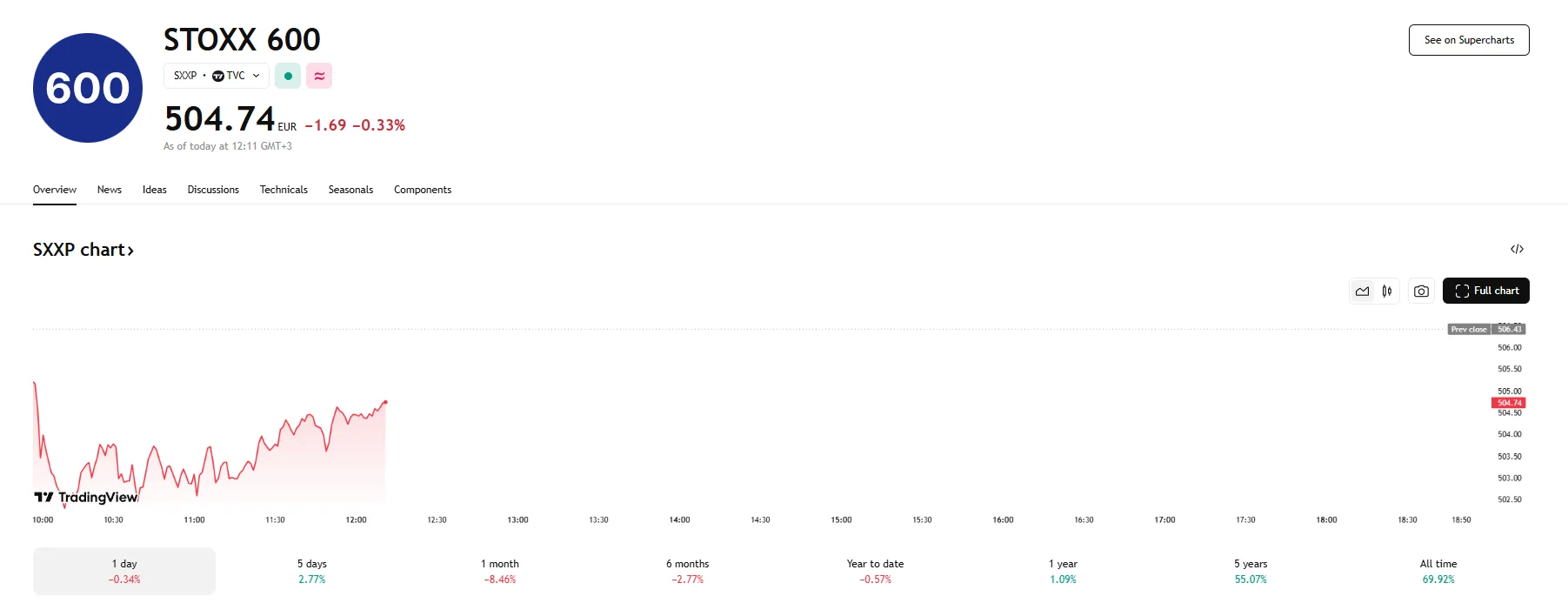This screenshot has height=610, width=1568.
Task: Switch to the Components tab
Action: (423, 190)
